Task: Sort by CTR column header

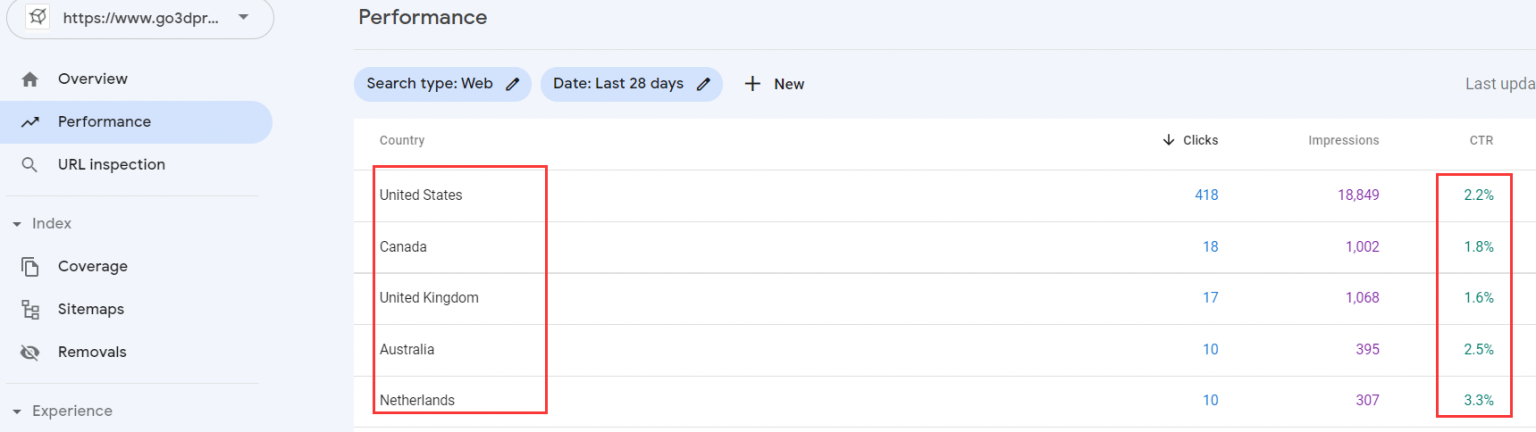Action: (1481, 141)
